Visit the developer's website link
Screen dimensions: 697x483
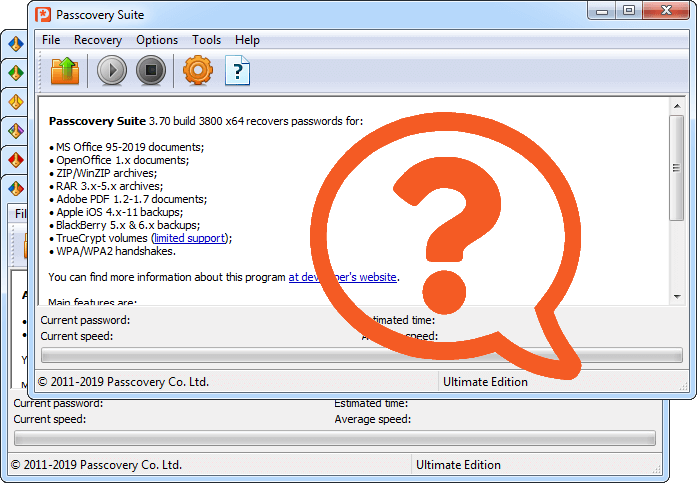click(x=342, y=277)
